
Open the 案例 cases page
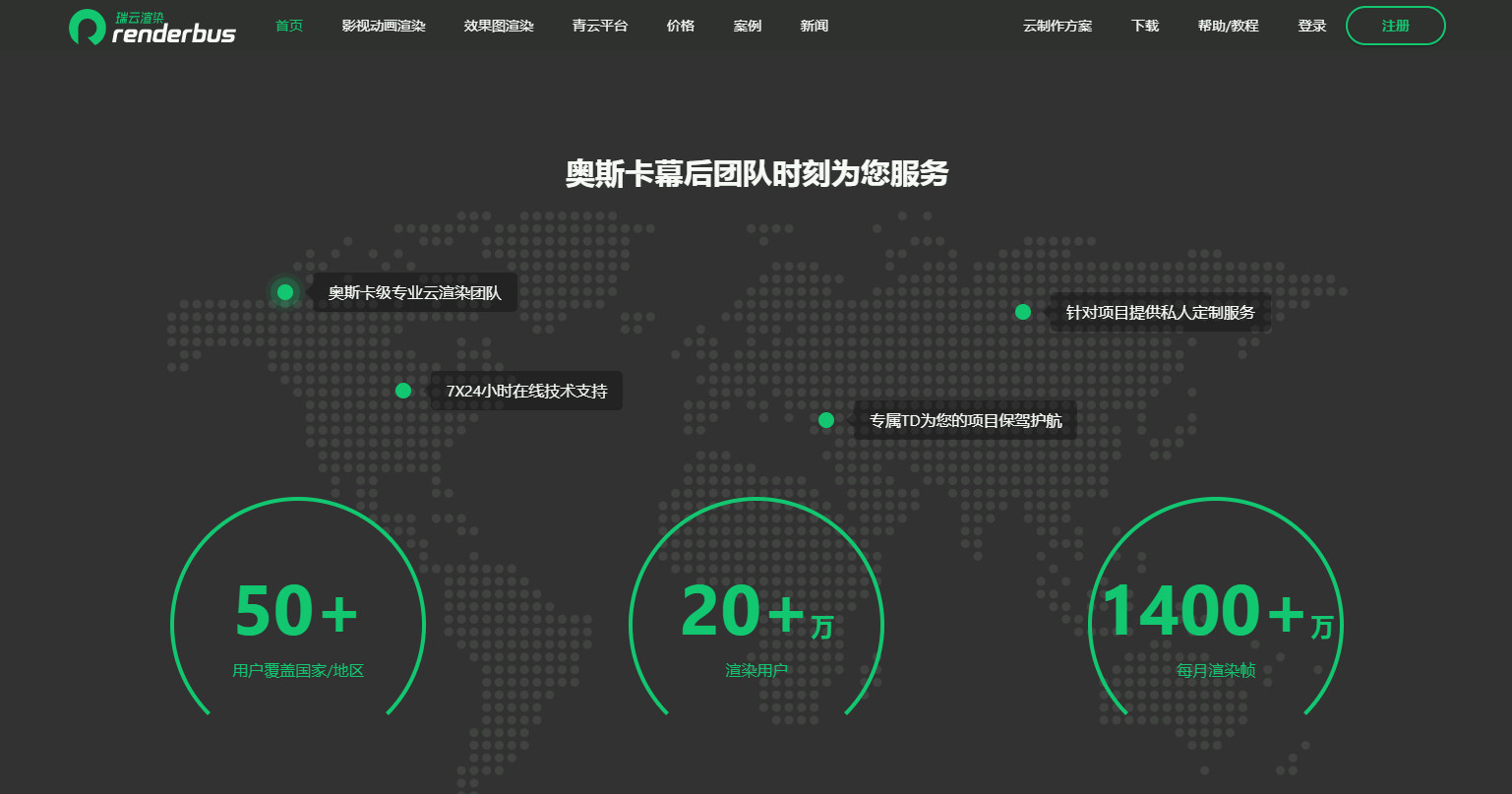[x=748, y=26]
